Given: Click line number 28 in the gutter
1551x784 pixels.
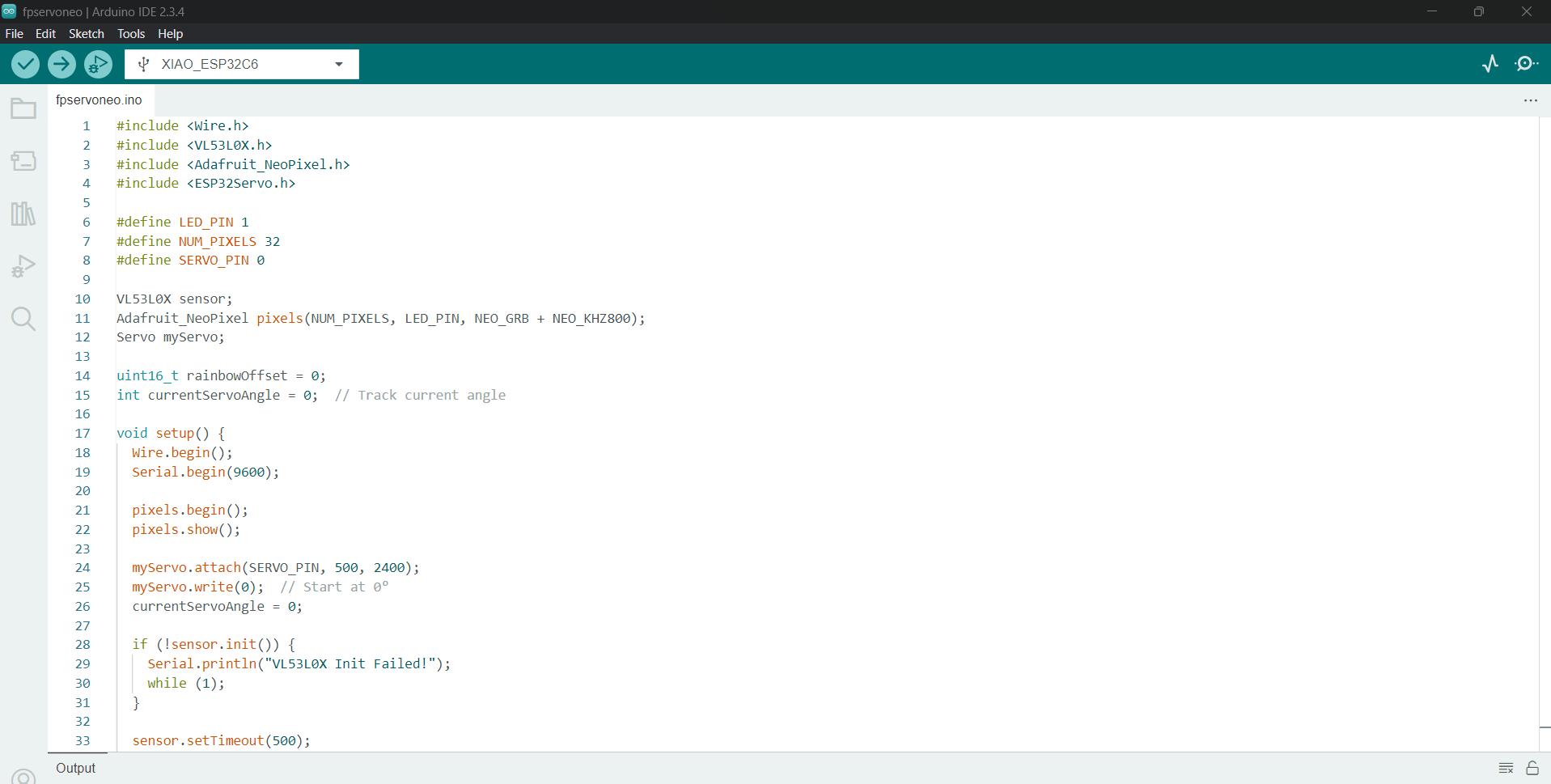Looking at the screenshot, I should 83,645.
